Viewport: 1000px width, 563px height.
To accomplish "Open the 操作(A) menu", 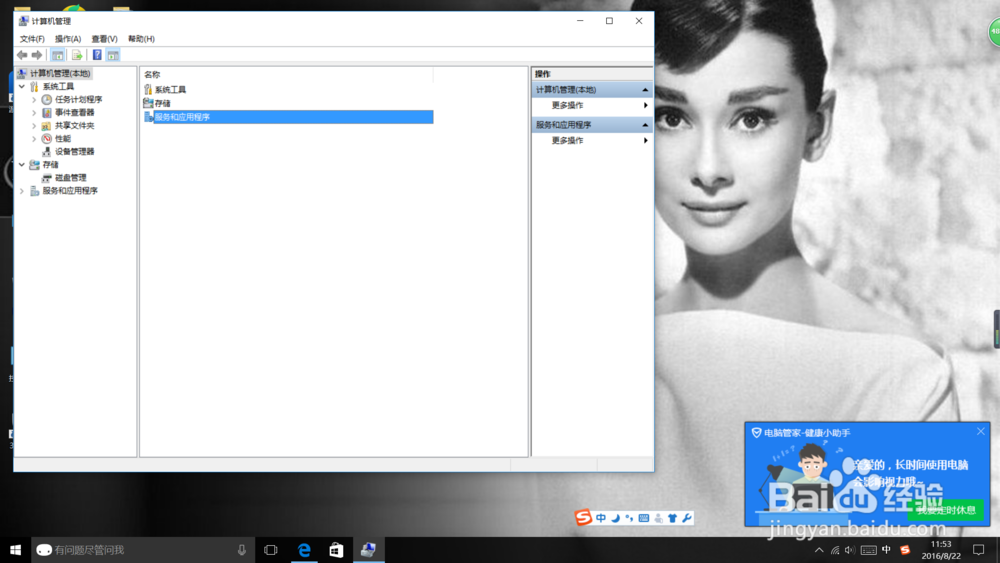I will click(68, 39).
